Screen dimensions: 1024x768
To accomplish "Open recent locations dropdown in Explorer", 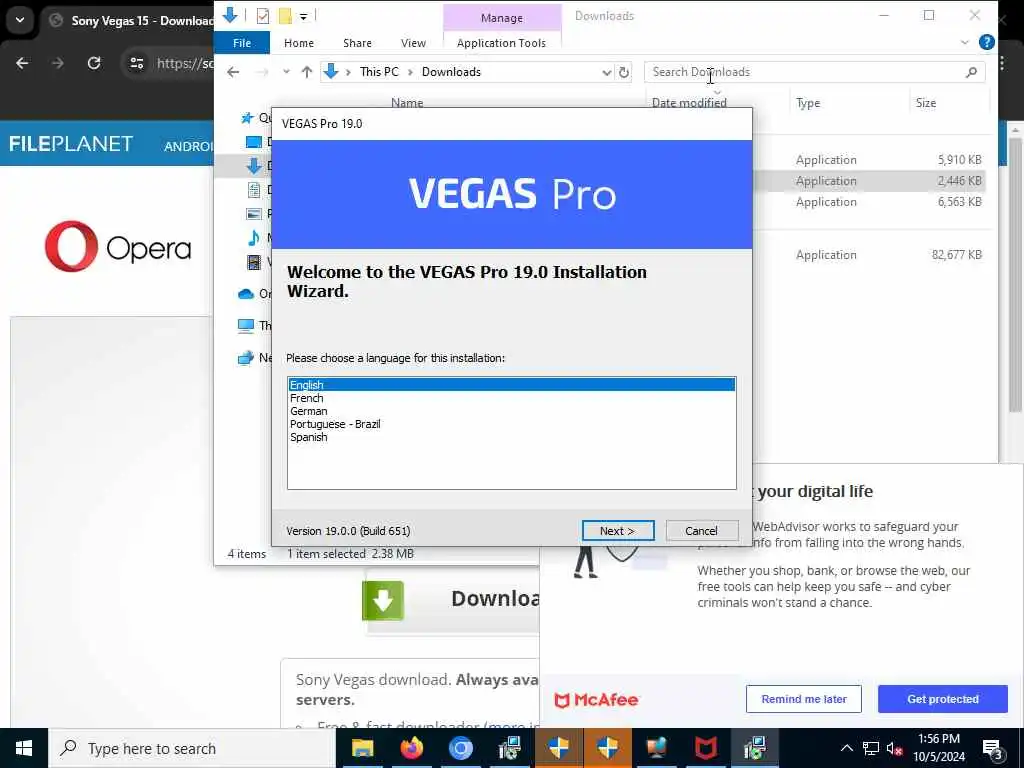I will click(286, 72).
